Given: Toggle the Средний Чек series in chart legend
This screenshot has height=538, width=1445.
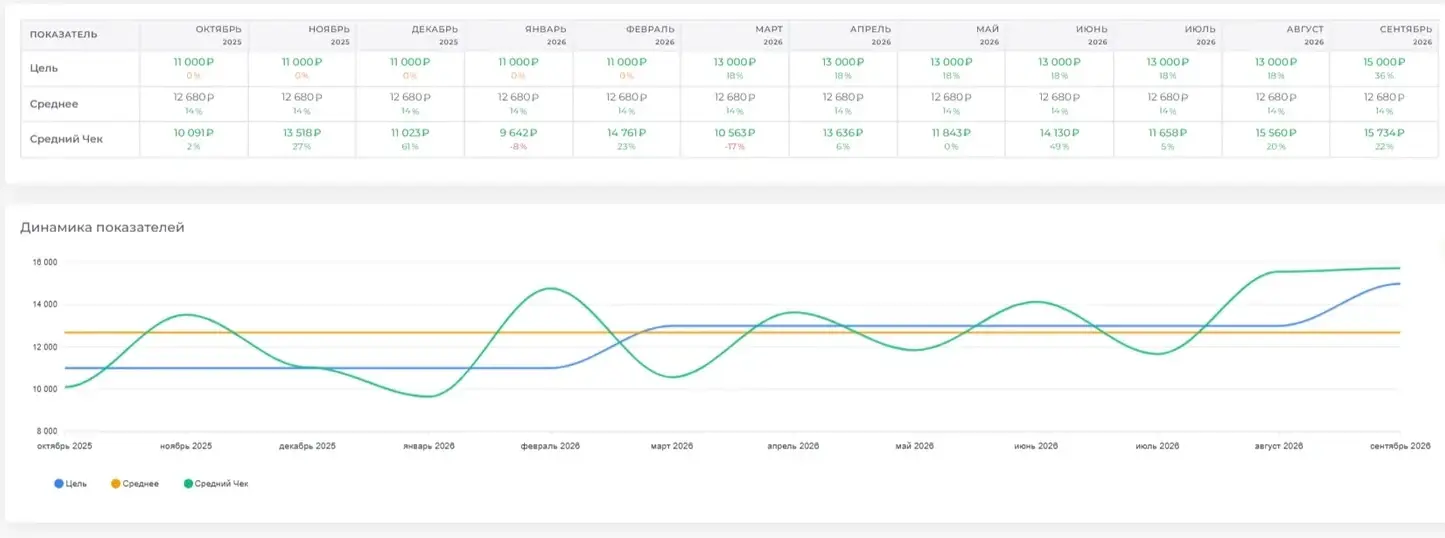Looking at the screenshot, I should click(x=216, y=484).
